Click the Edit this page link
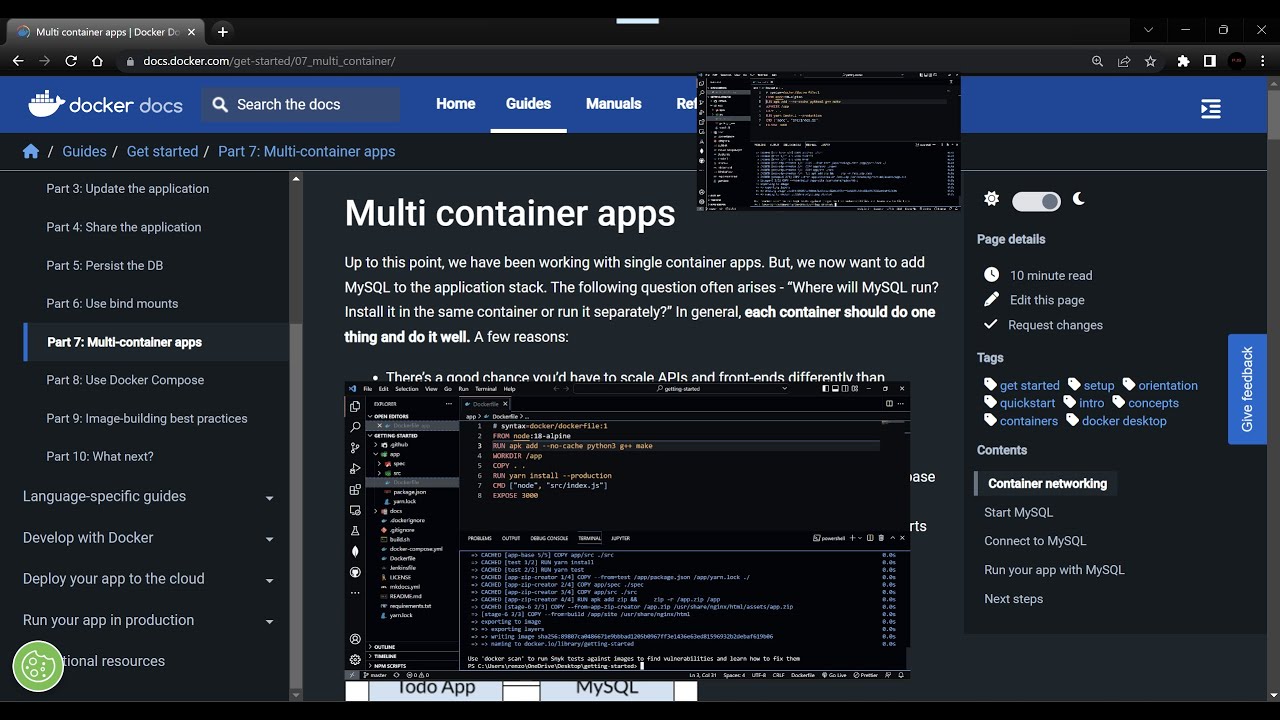The image size is (1280, 720). 1047,300
